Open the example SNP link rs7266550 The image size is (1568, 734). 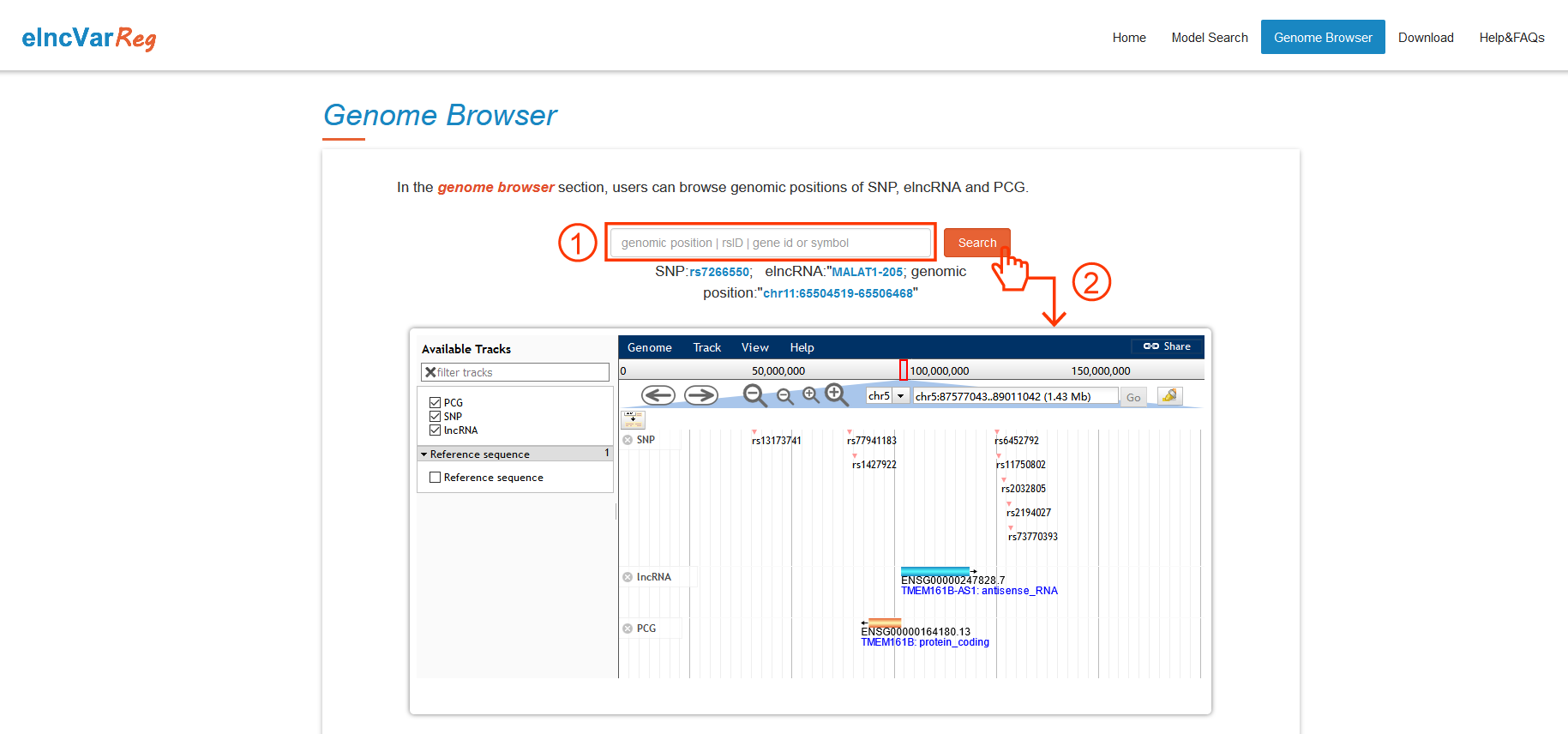pyautogui.click(x=718, y=272)
